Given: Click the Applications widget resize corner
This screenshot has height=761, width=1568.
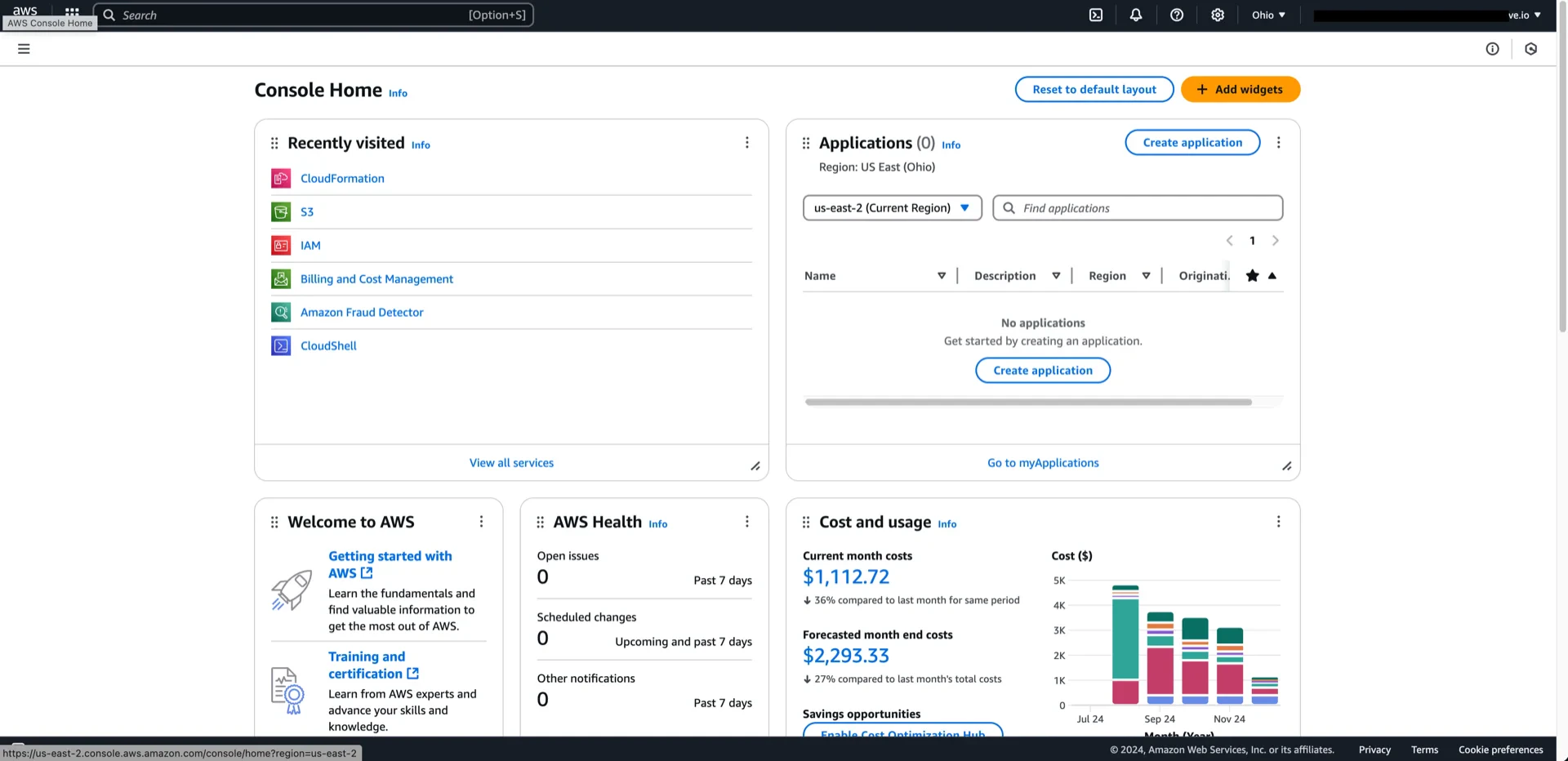Looking at the screenshot, I should [1286, 466].
